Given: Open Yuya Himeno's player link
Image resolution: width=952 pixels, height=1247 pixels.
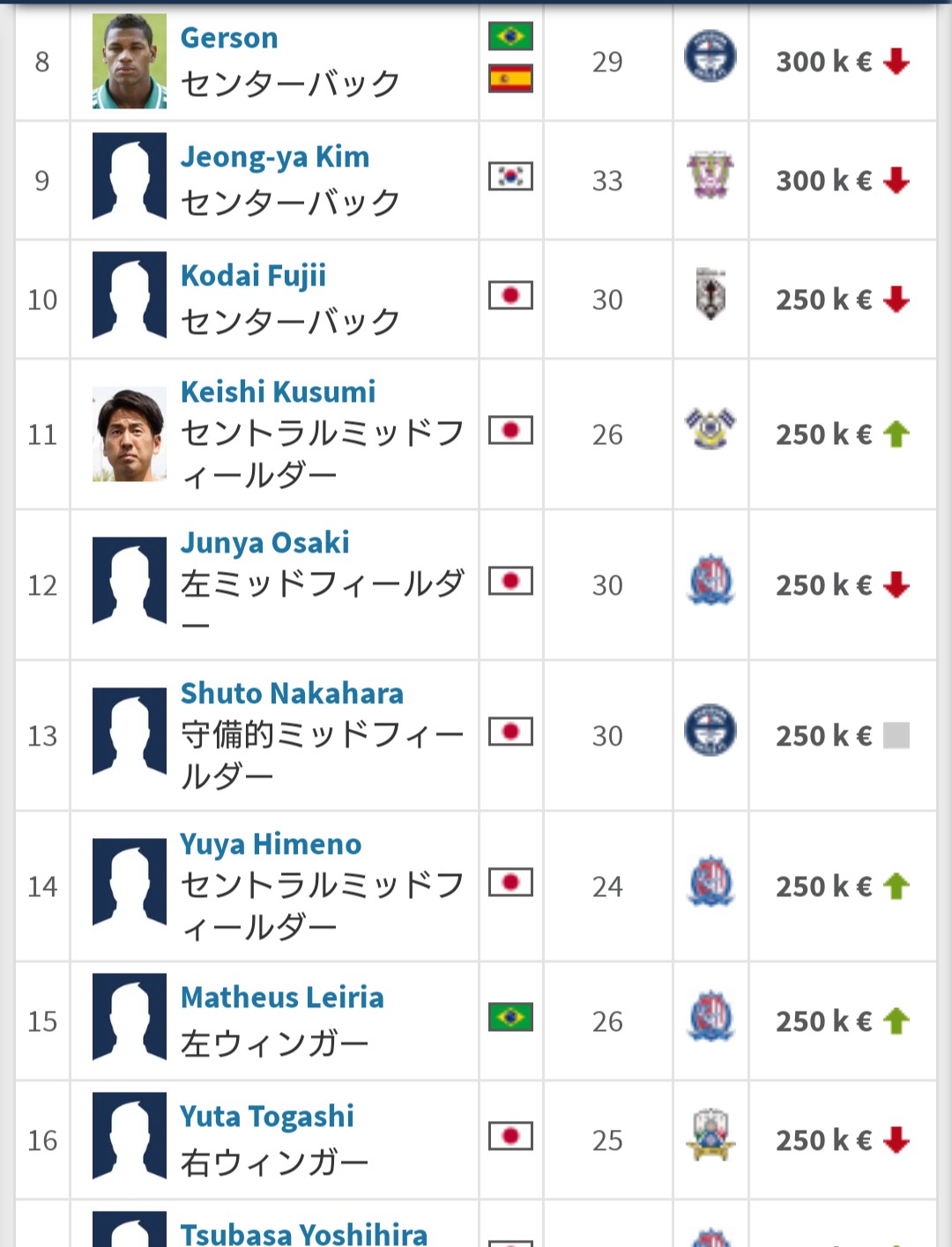Looking at the screenshot, I should 271,844.
